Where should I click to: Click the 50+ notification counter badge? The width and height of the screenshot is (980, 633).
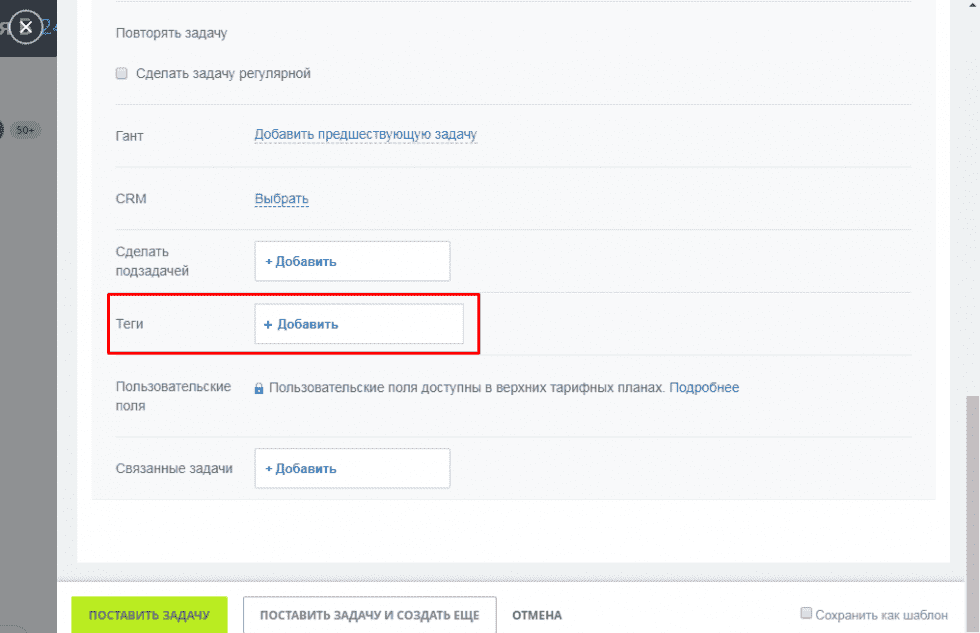pyautogui.click(x=25, y=130)
